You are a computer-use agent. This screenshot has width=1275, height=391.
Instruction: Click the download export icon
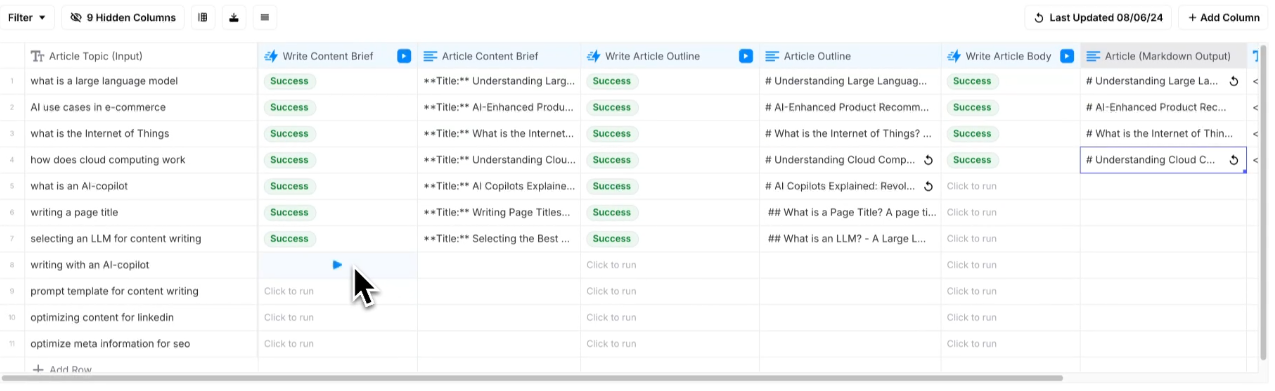pyautogui.click(x=234, y=17)
